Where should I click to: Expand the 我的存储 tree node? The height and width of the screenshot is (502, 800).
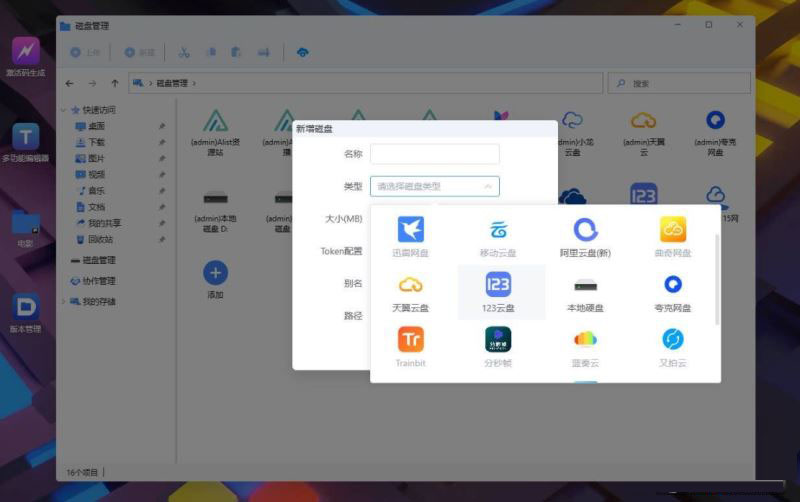point(64,302)
